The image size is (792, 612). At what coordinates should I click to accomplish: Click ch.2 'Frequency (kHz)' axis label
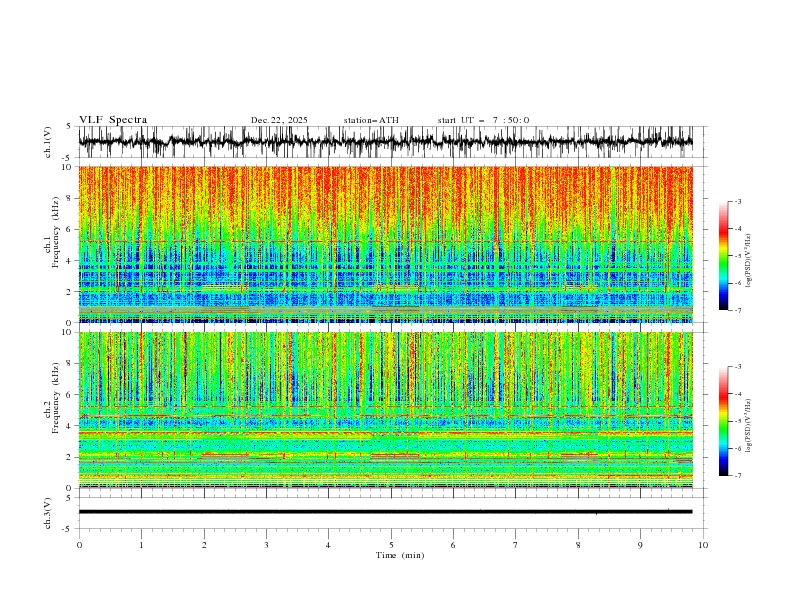tap(56, 397)
